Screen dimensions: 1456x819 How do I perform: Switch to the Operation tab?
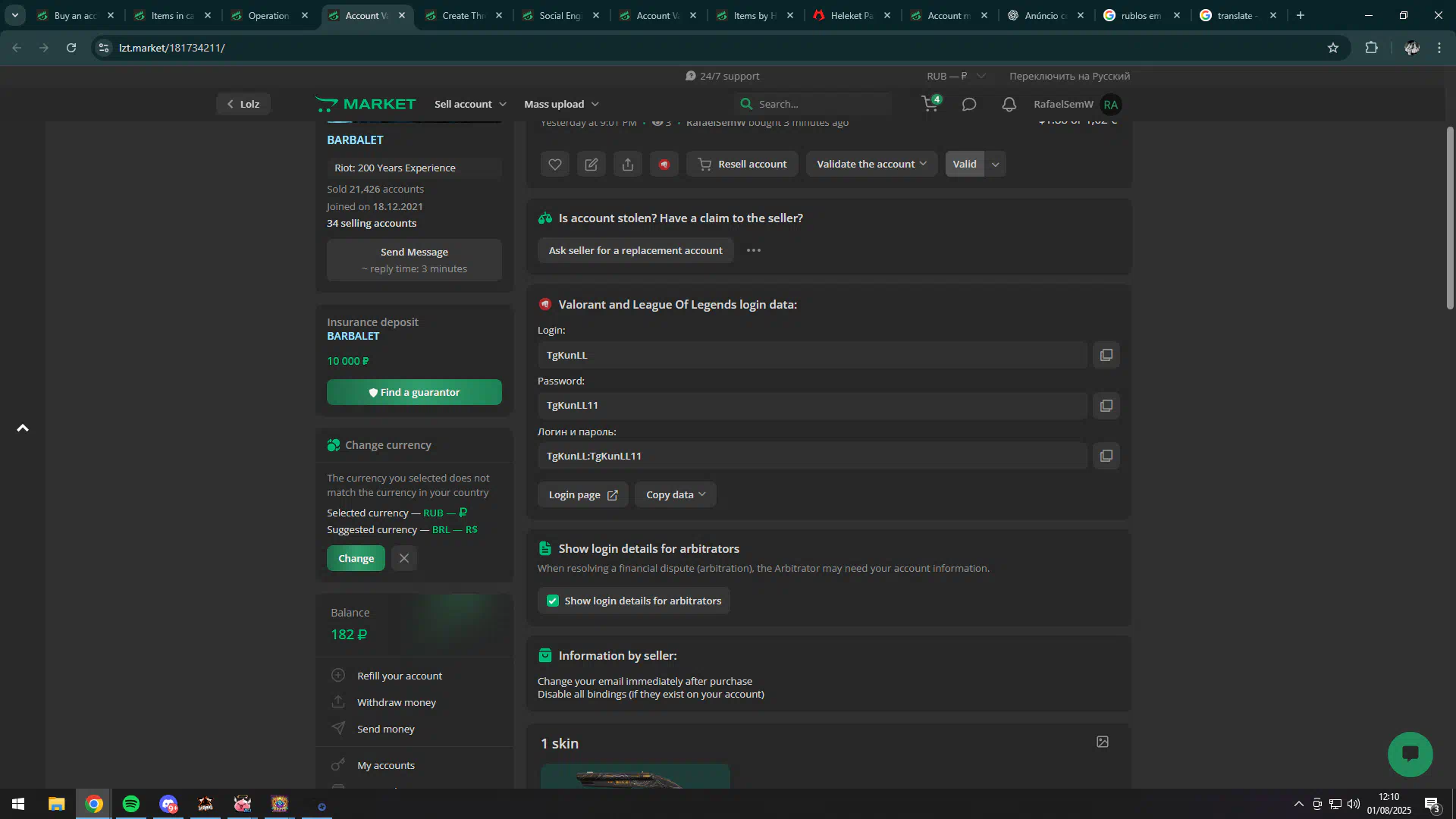coord(269,15)
